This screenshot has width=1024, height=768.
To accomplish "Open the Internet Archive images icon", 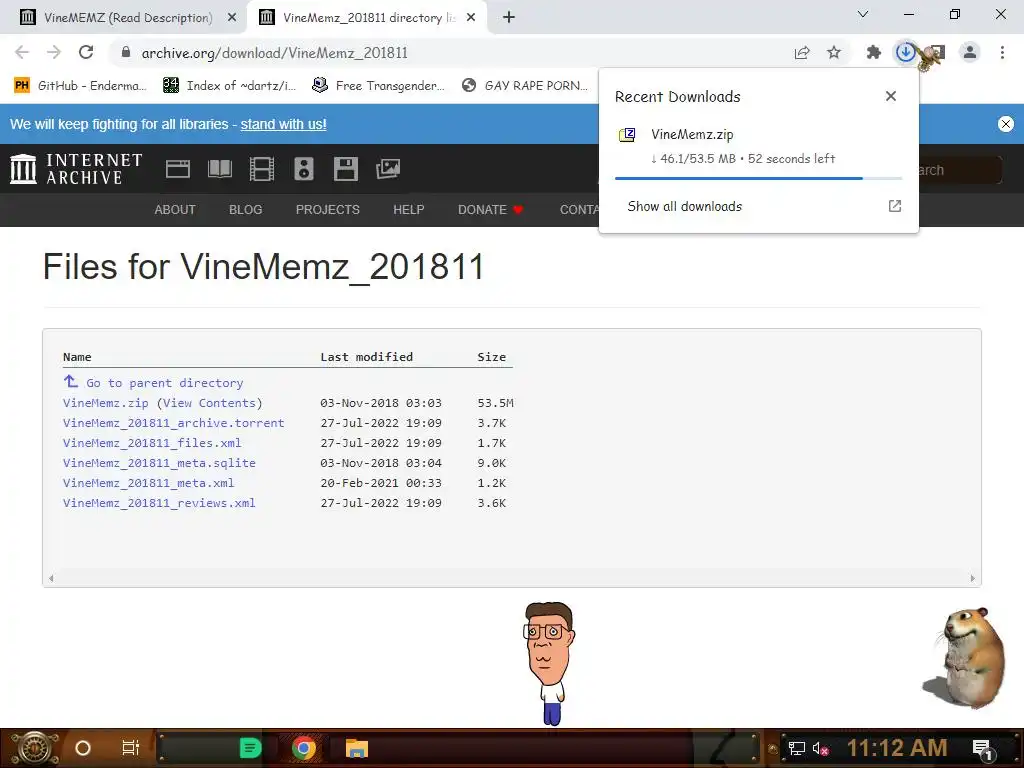I will [x=388, y=169].
